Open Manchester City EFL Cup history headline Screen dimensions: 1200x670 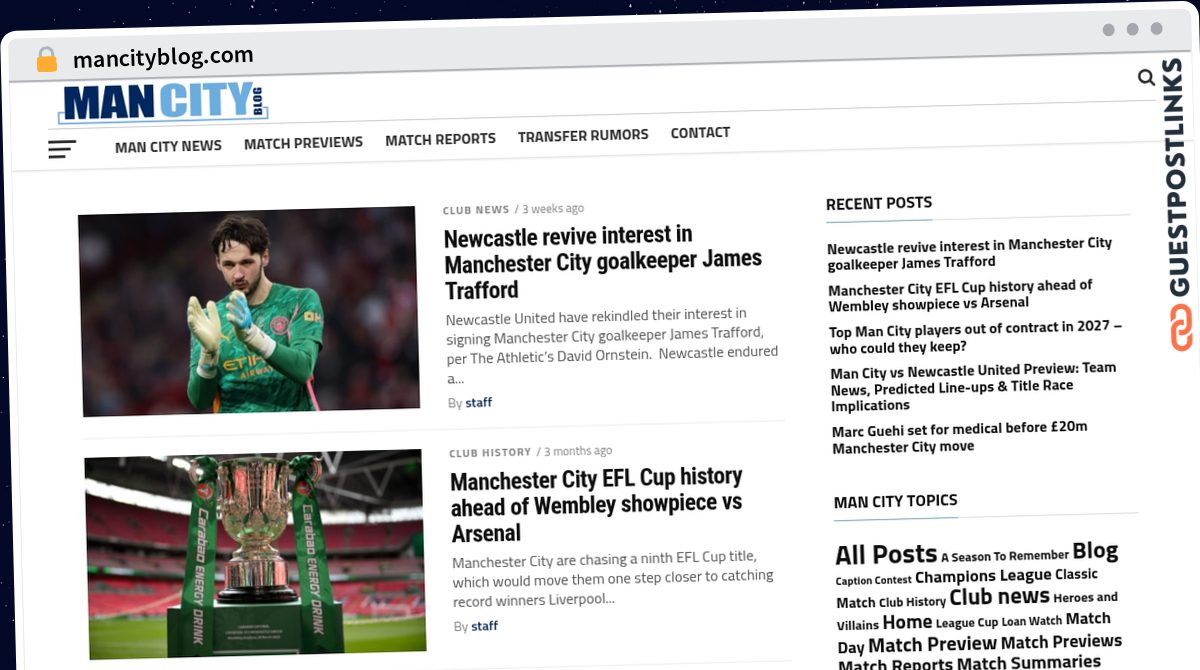coord(597,505)
